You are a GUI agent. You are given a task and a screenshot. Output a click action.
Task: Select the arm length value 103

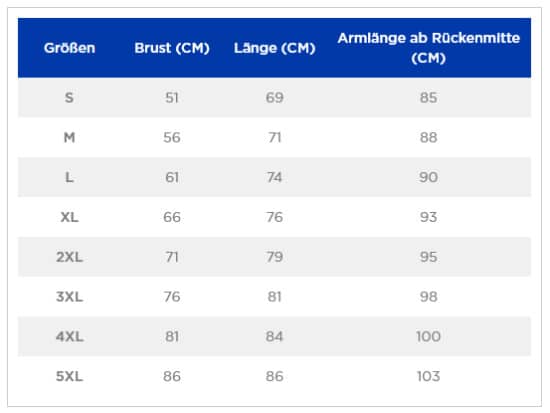pos(429,377)
